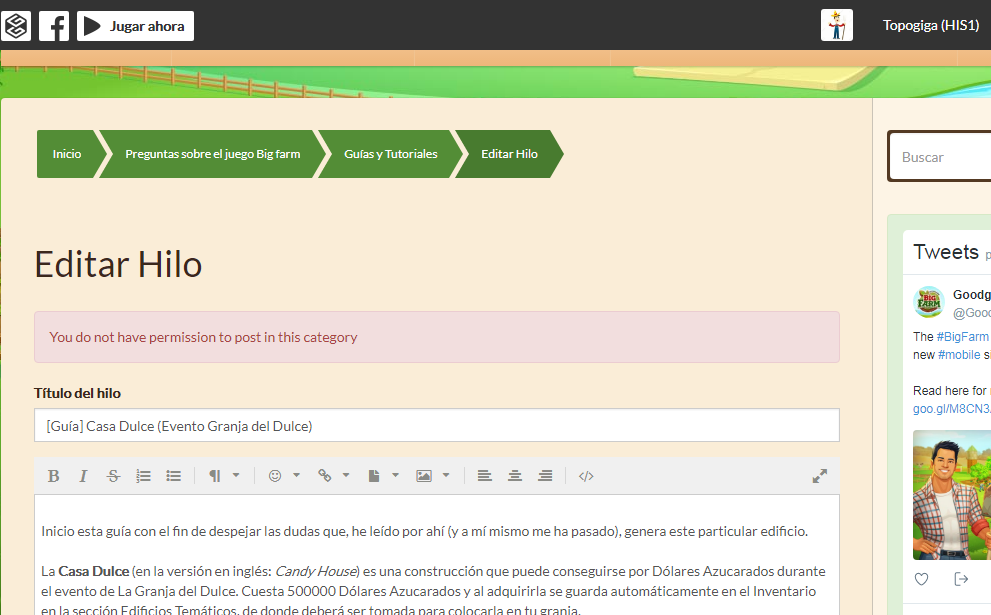Image resolution: width=991 pixels, height=615 pixels.
Task: Open the #BigFarm hashtag link
Action: click(963, 337)
